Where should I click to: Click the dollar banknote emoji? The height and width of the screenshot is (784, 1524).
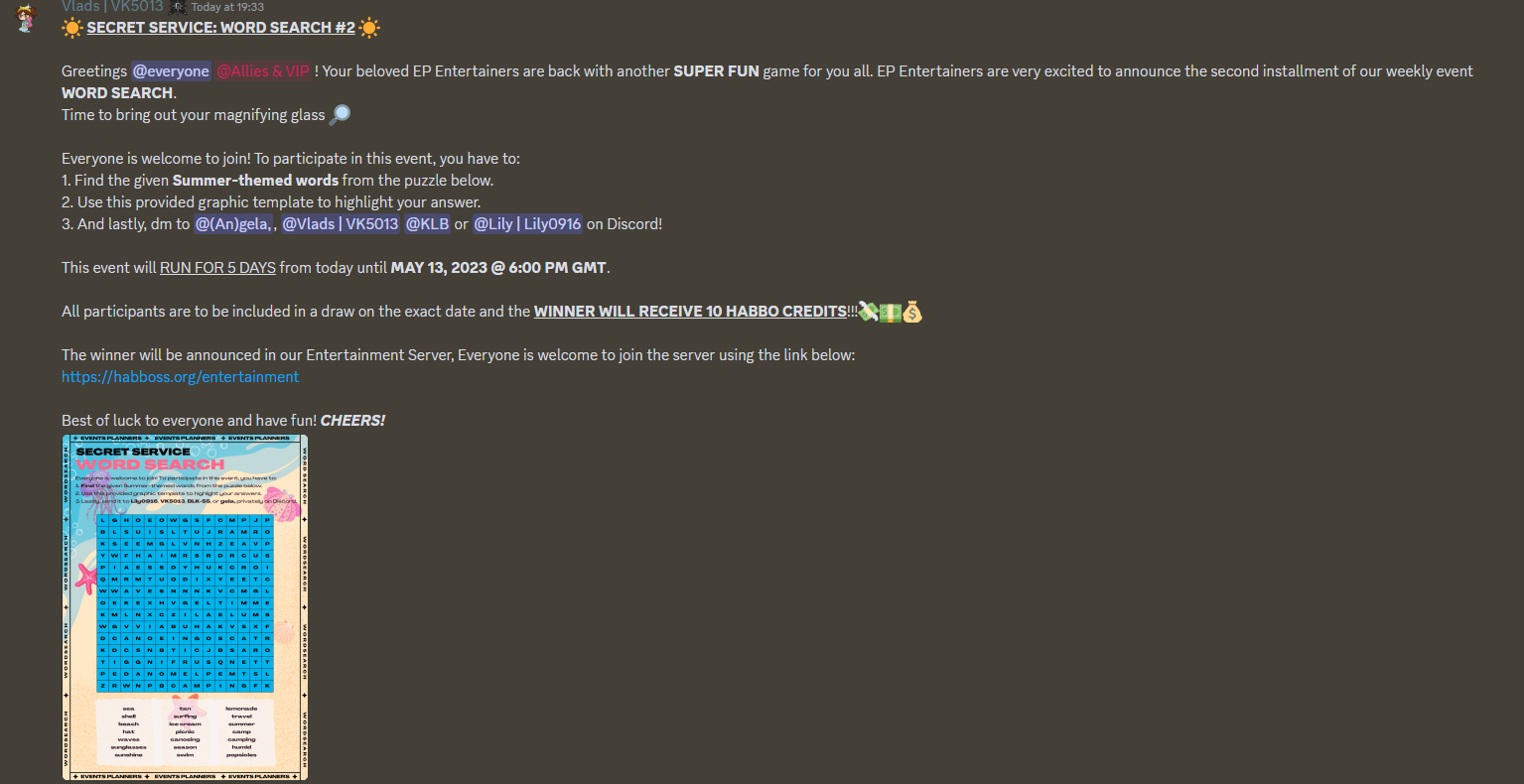(x=891, y=312)
